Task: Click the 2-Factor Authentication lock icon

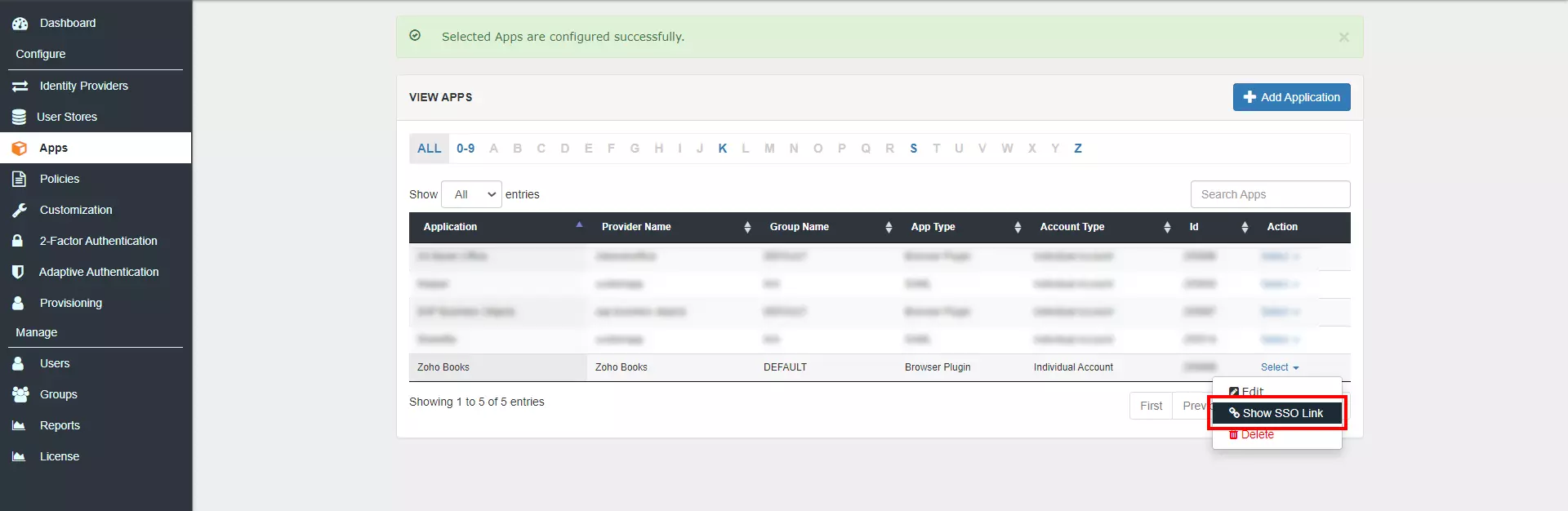Action: [x=17, y=241]
